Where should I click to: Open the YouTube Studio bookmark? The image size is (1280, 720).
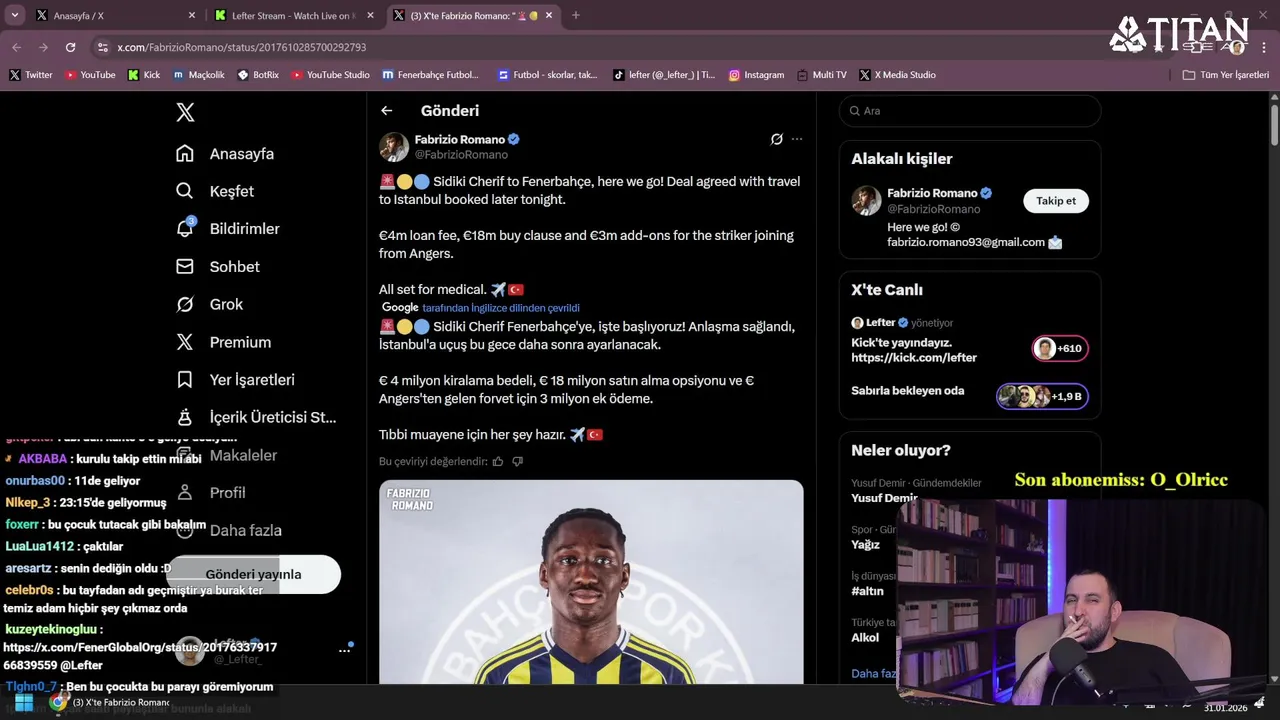pos(330,75)
